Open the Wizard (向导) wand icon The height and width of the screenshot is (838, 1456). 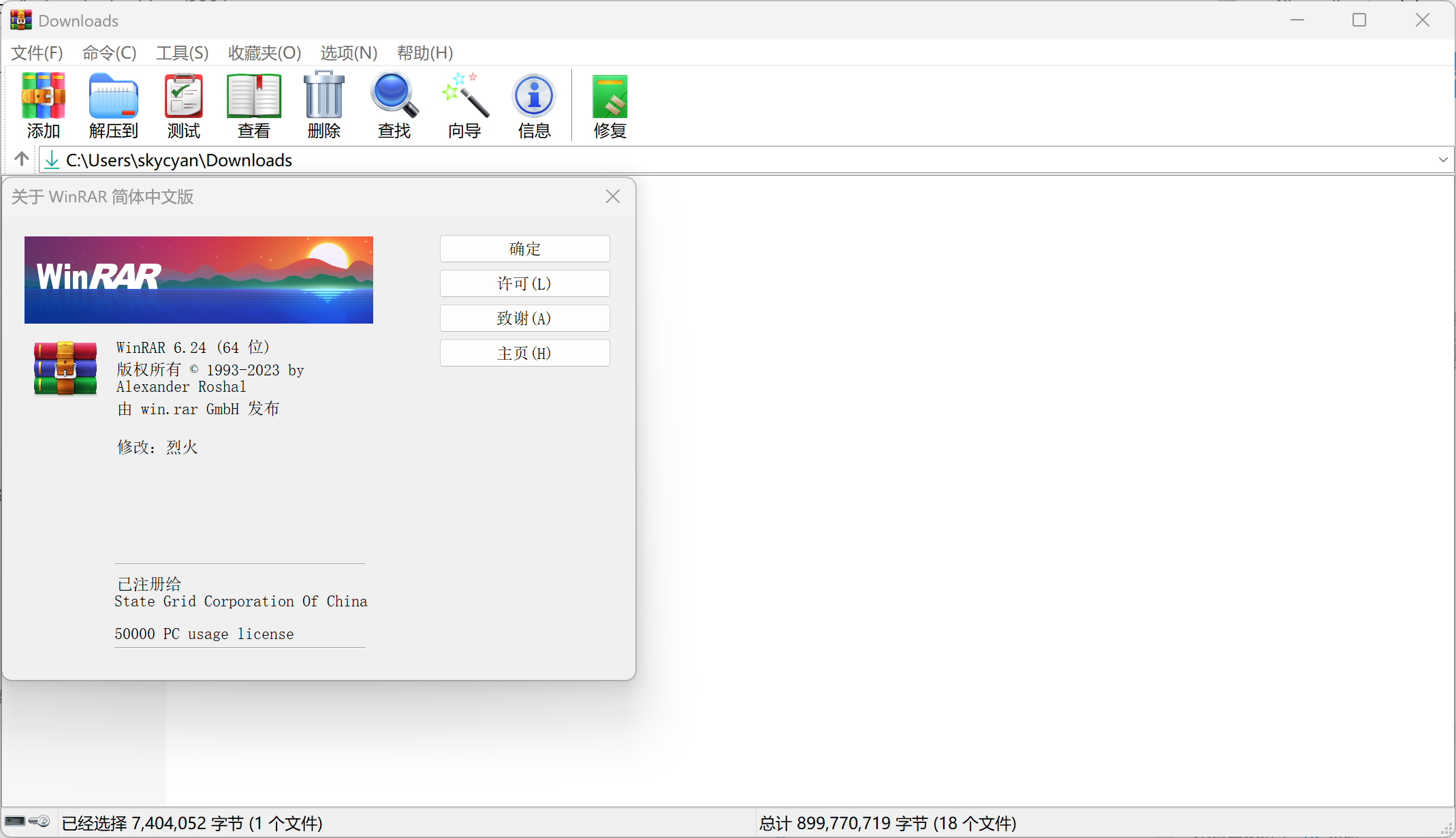point(464,106)
